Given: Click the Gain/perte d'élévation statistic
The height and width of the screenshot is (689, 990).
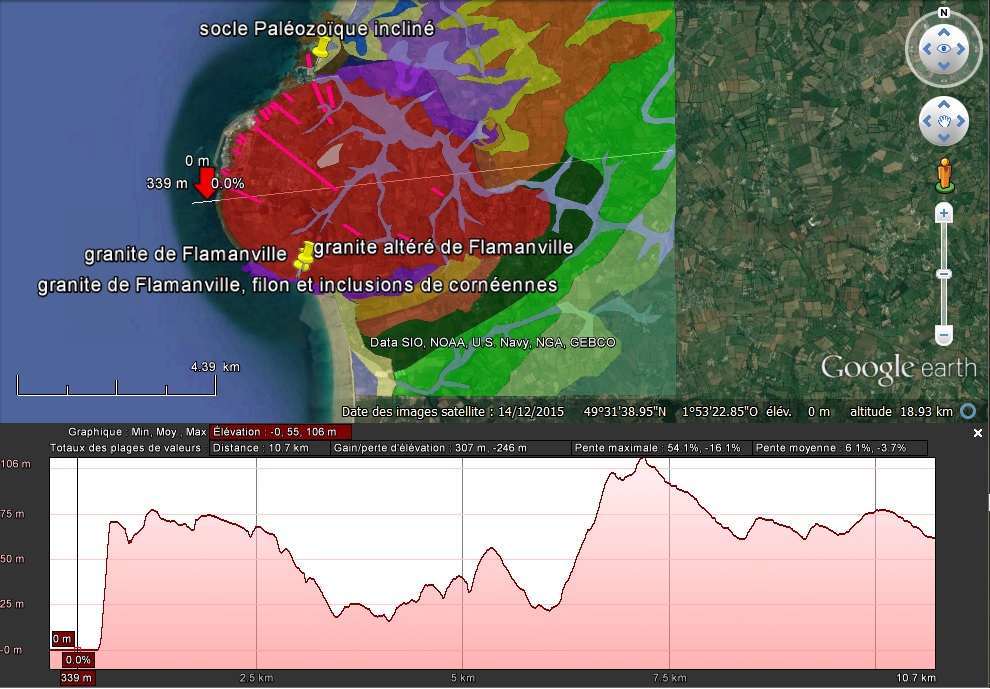Looking at the screenshot, I should [x=450, y=448].
